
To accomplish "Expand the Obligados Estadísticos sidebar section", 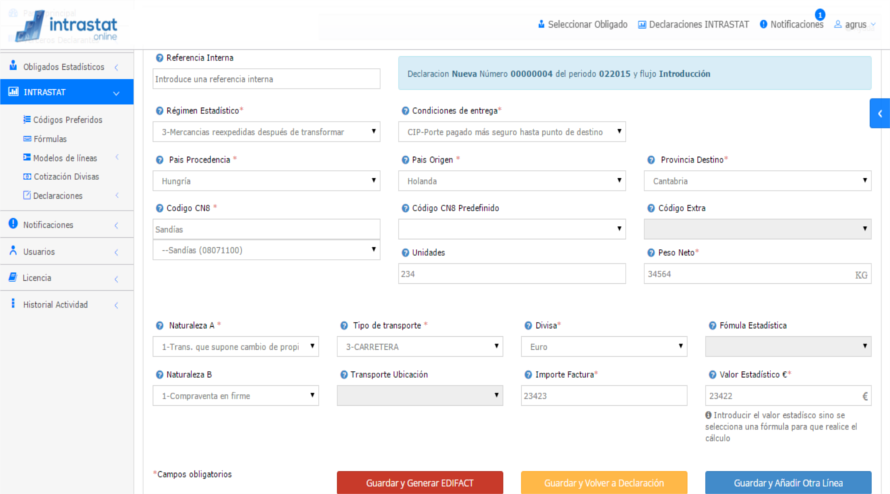I will 65,67.
